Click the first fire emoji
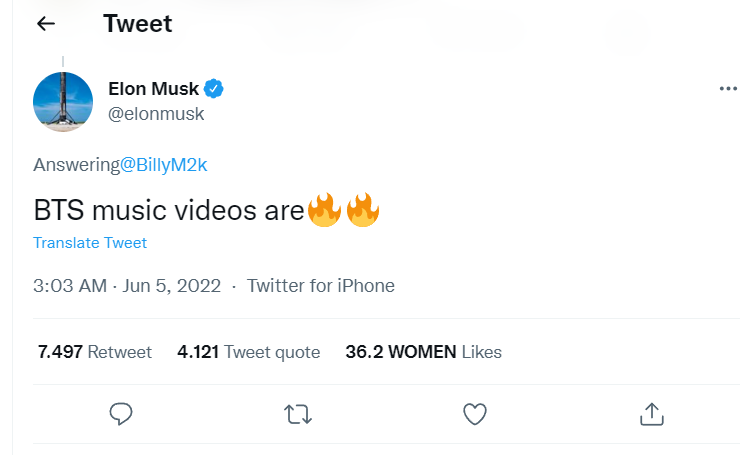 325,211
